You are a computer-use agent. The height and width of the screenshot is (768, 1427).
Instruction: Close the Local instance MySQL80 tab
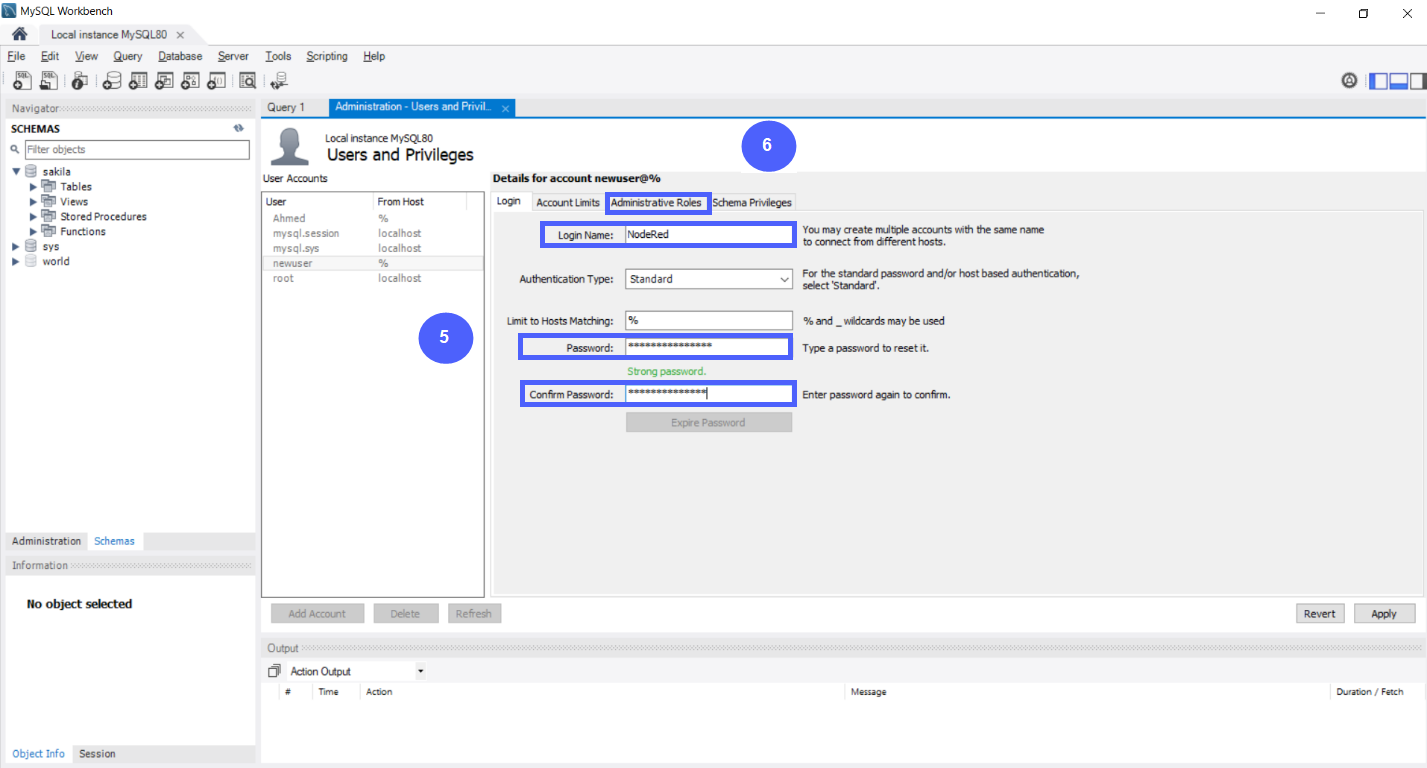pyautogui.click(x=180, y=34)
